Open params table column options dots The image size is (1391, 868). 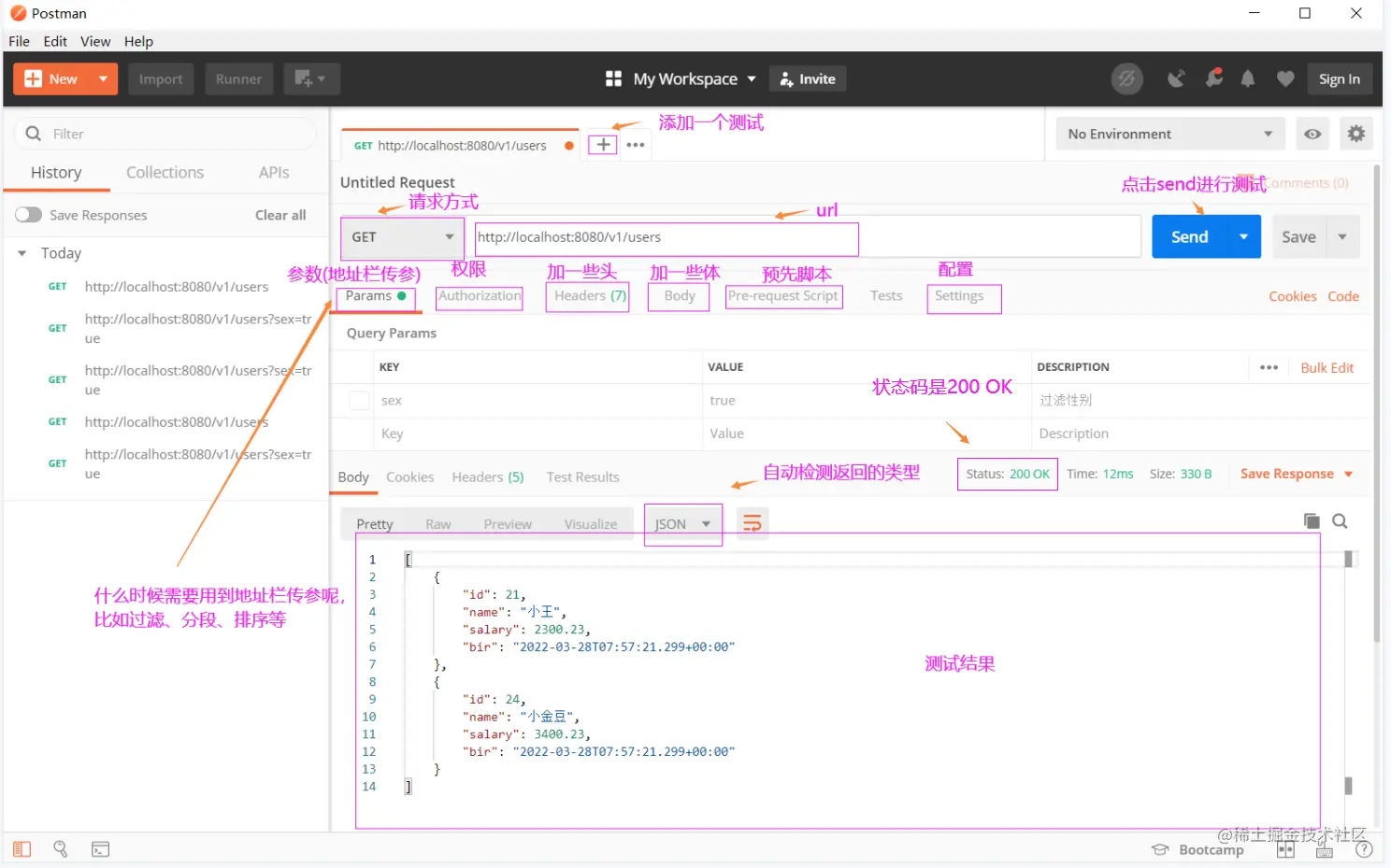pyautogui.click(x=1269, y=367)
